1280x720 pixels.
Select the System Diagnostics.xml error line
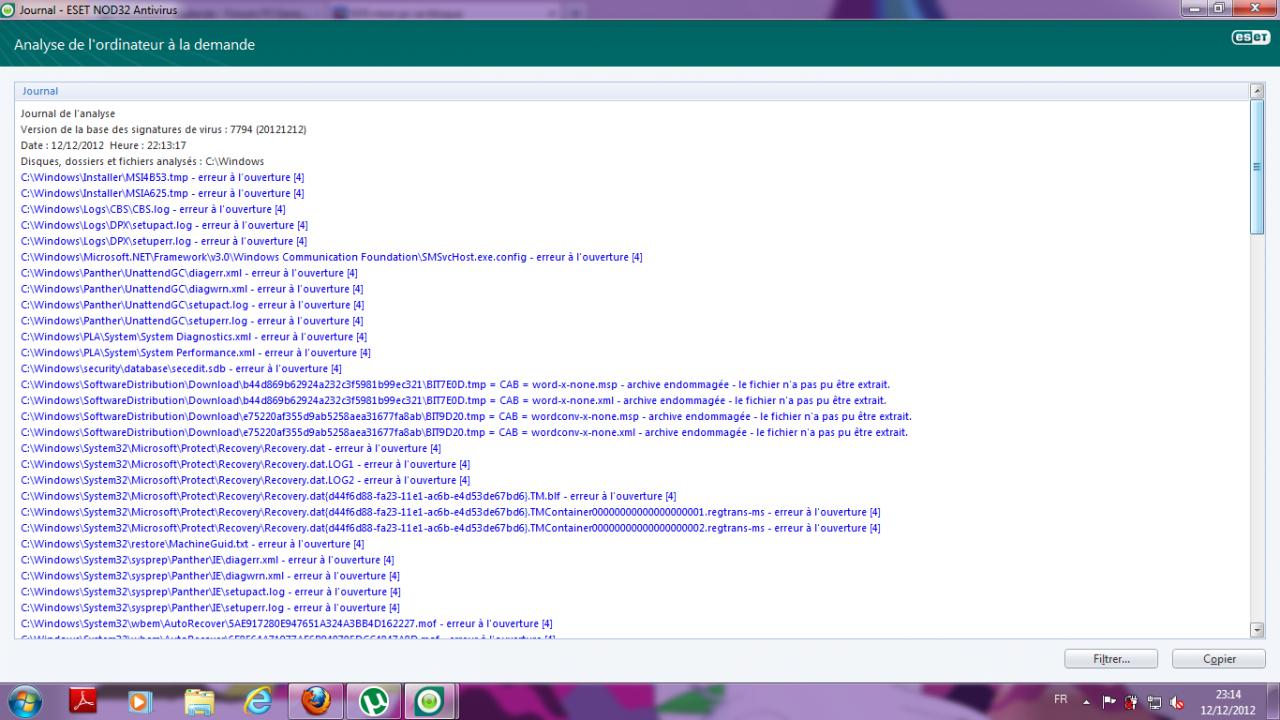click(x=194, y=337)
